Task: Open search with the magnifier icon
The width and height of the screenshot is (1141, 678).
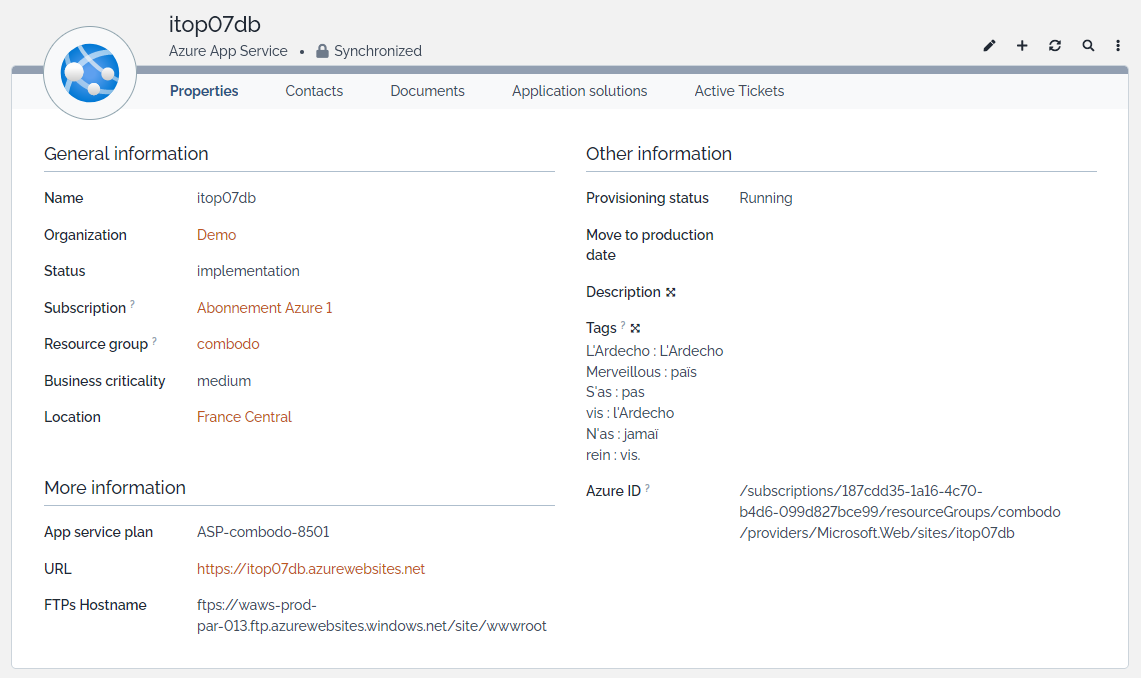Action: (1088, 46)
